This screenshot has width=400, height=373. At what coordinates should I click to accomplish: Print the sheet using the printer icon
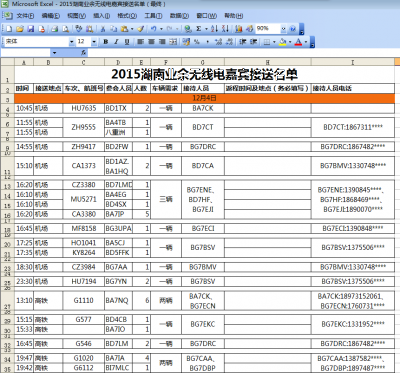[x=55, y=29]
